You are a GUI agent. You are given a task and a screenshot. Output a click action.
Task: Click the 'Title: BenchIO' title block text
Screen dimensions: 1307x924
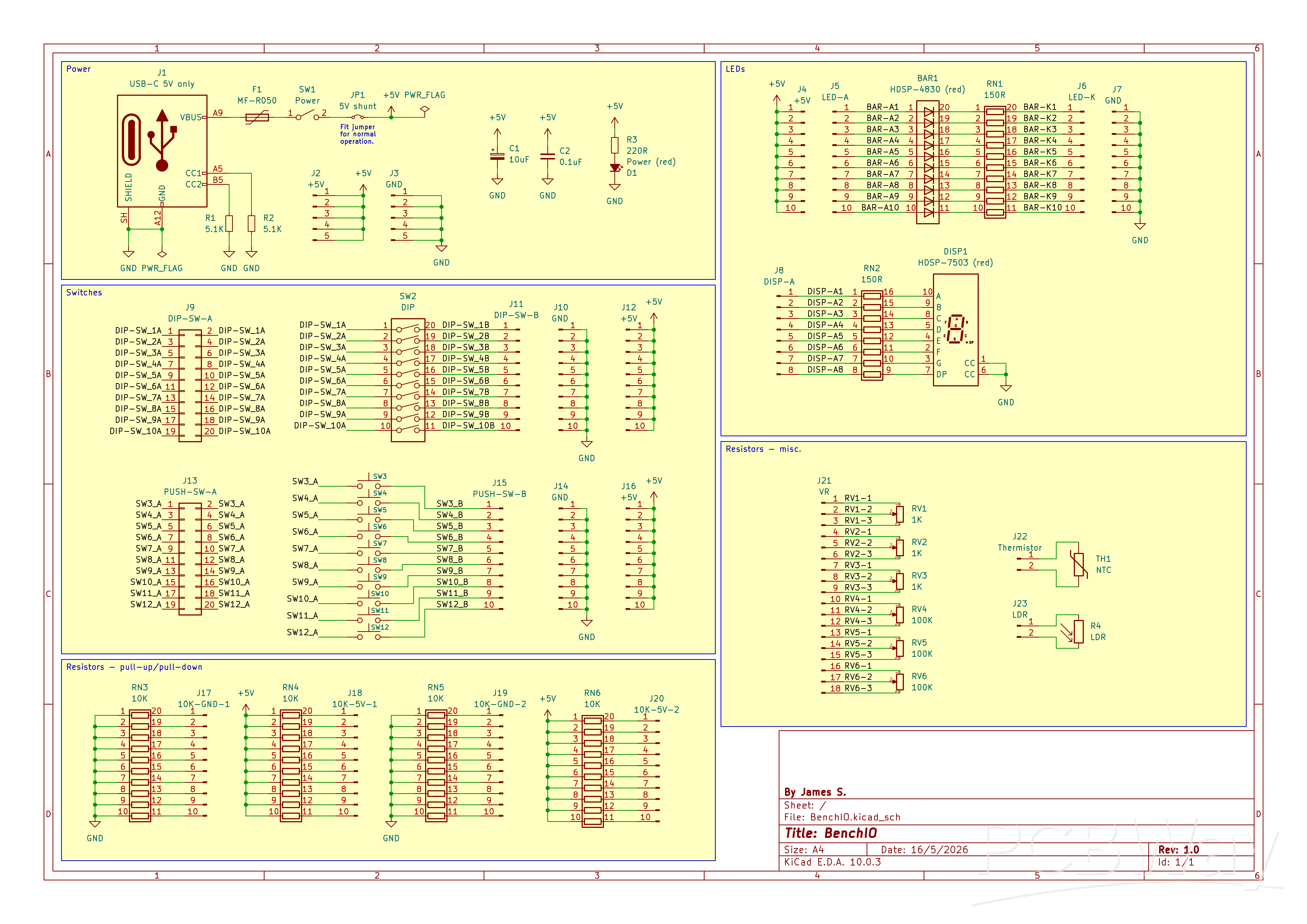830,833
